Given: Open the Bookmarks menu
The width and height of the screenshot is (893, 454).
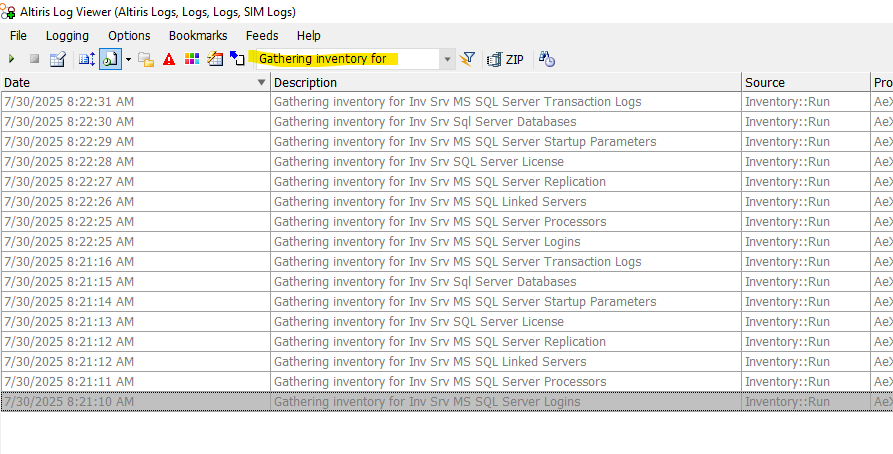Looking at the screenshot, I should 198,35.
